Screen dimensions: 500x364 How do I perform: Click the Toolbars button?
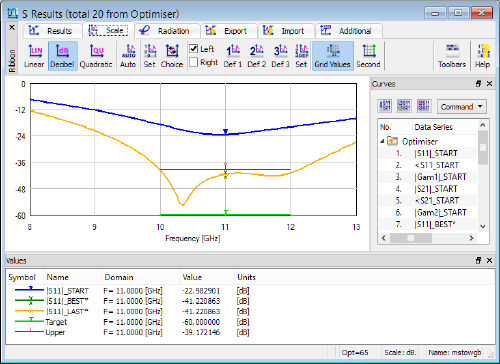(x=452, y=56)
